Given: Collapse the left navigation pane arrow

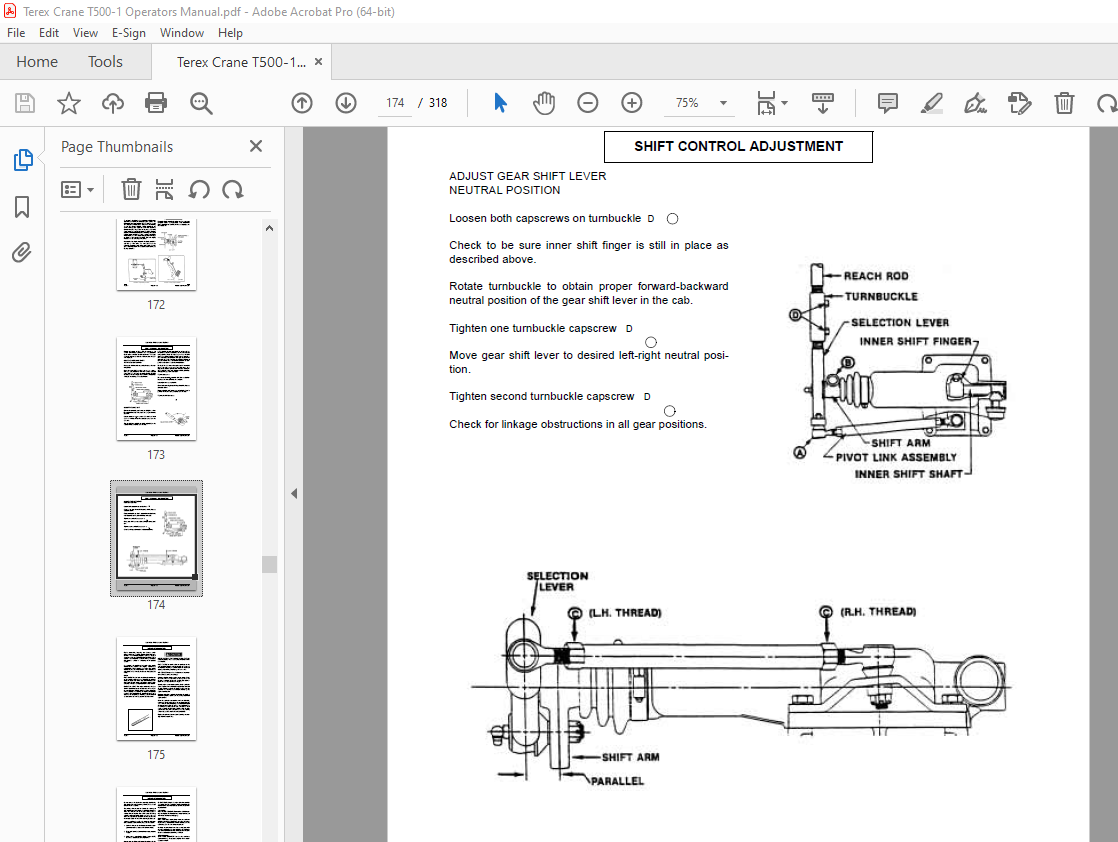Looking at the screenshot, I should coord(294,493).
